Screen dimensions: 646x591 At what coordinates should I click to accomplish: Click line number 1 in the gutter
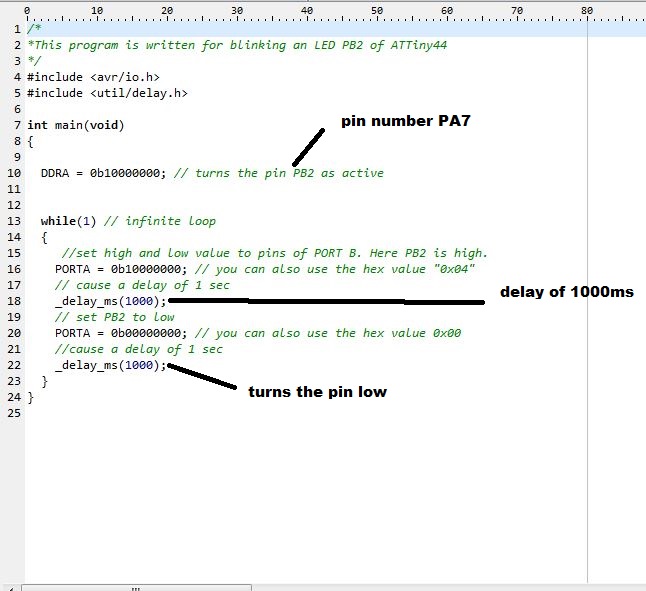click(x=17, y=29)
